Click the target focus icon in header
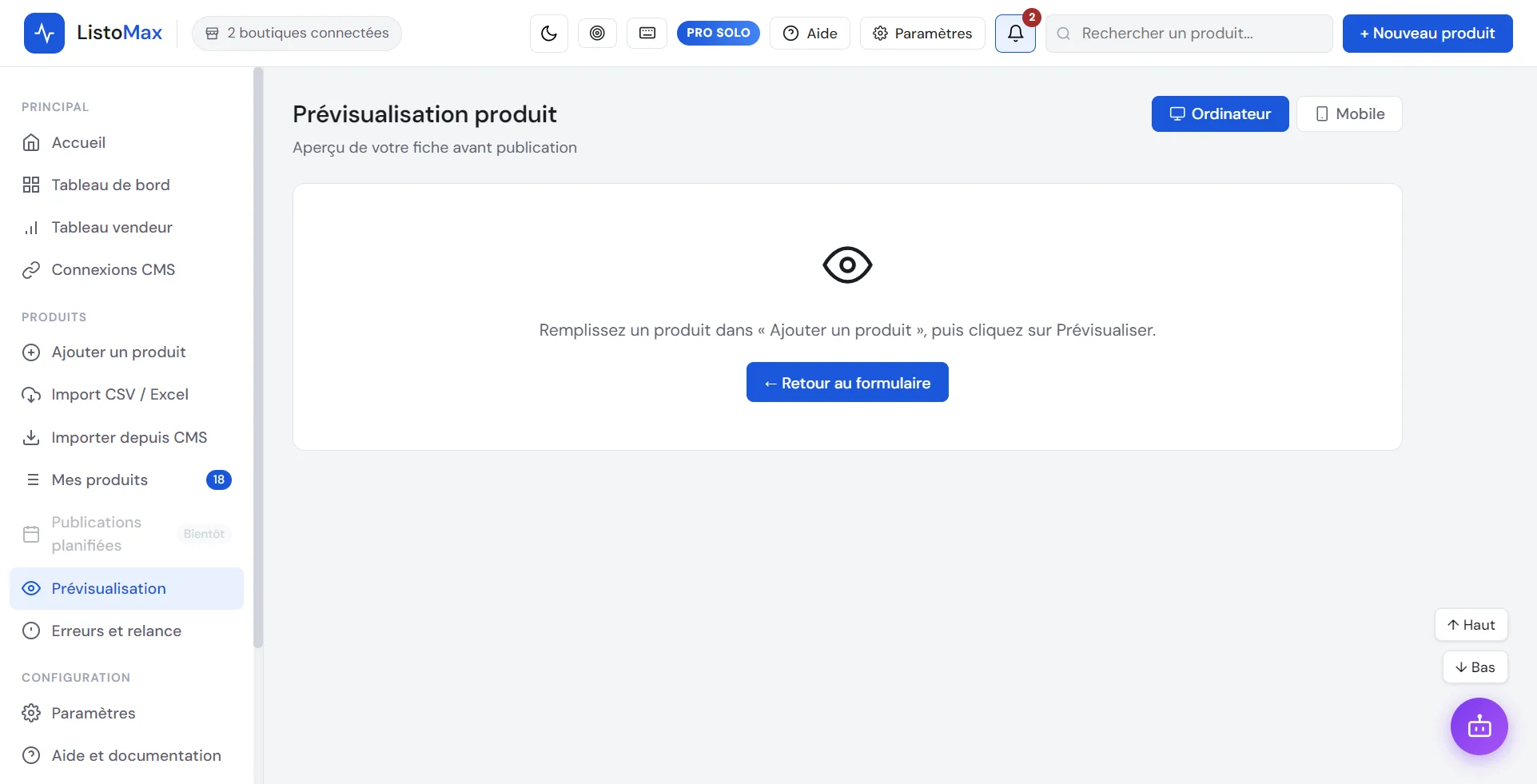 (x=597, y=33)
